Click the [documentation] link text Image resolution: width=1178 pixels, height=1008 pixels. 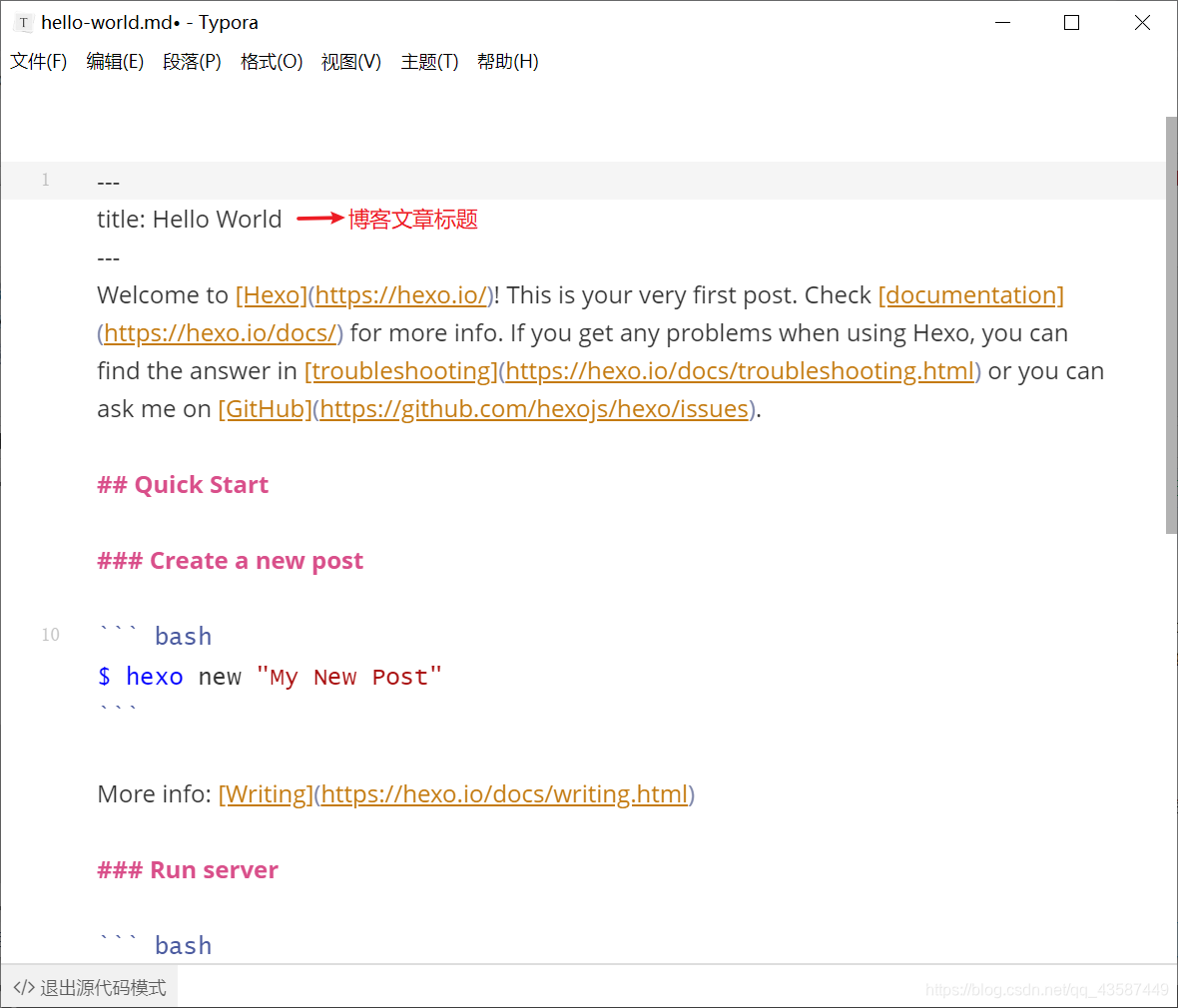pos(970,295)
